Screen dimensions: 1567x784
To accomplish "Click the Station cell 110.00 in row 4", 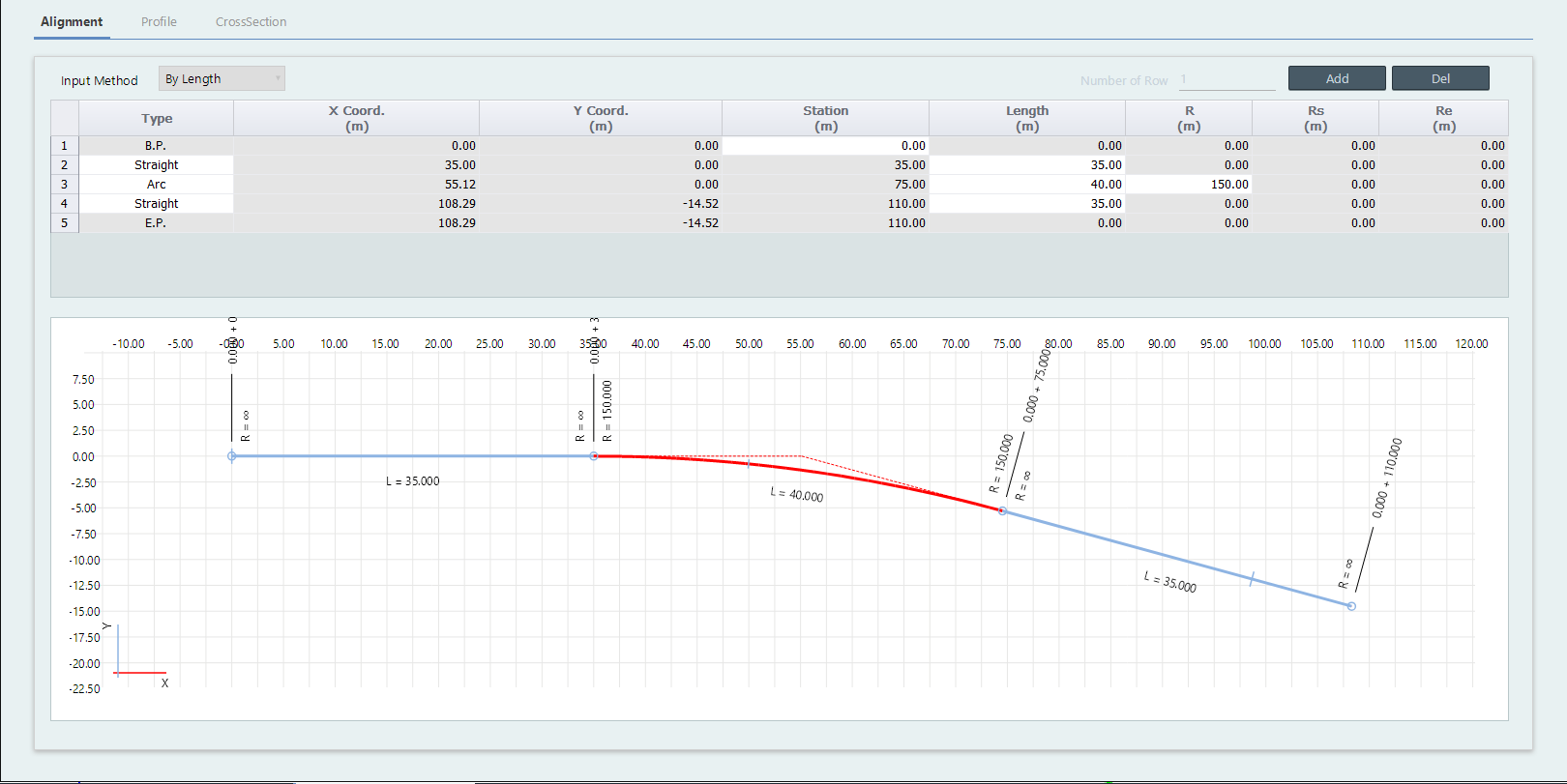I will pyautogui.click(x=825, y=204).
